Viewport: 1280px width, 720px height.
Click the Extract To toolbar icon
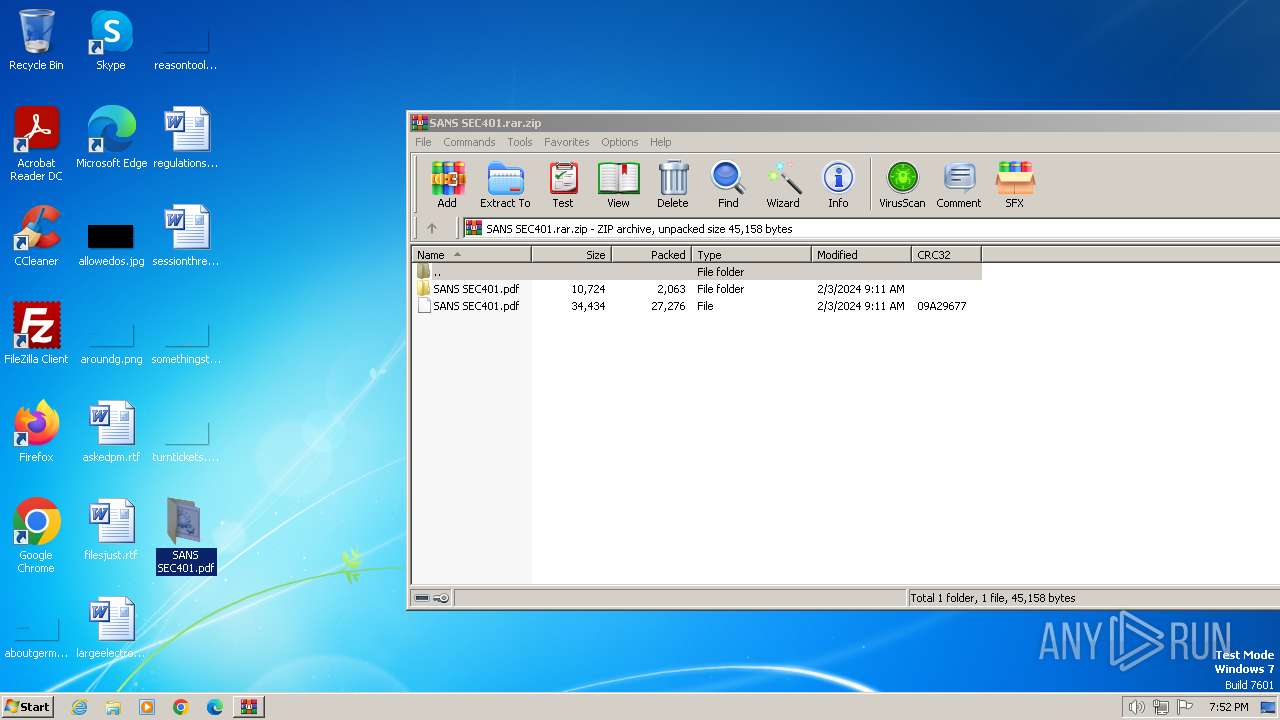[505, 185]
